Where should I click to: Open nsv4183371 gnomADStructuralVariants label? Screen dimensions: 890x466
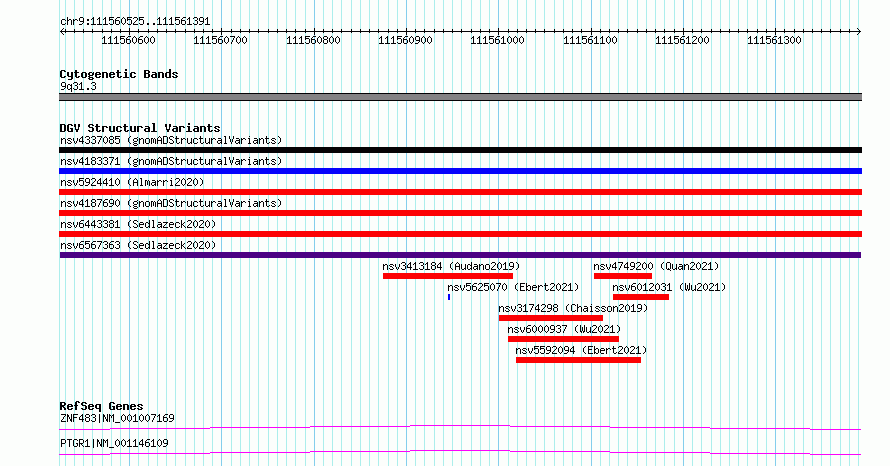pyautogui.click(x=171, y=161)
